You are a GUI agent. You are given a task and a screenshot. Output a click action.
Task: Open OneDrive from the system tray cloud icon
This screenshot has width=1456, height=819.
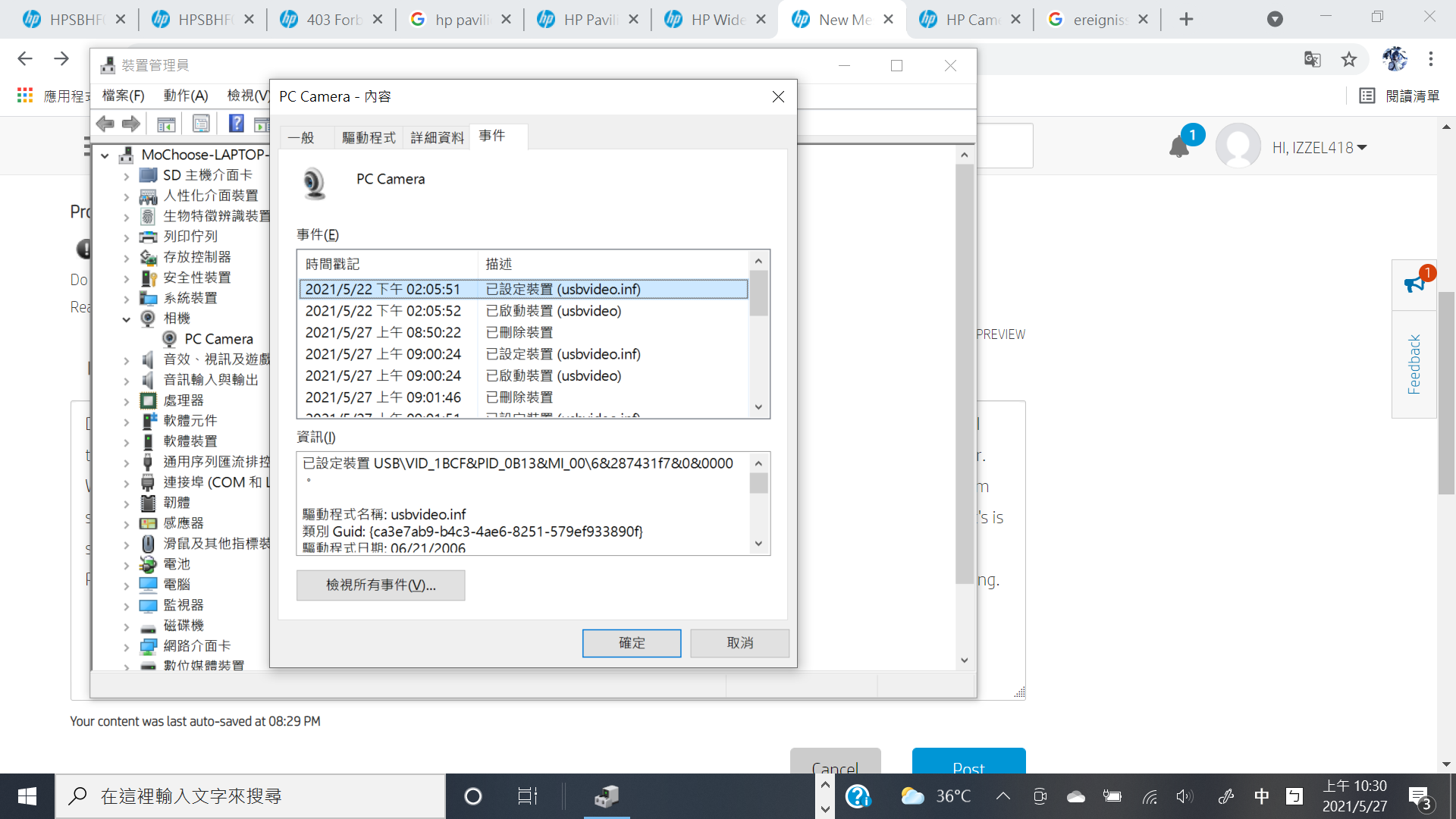(x=1076, y=796)
